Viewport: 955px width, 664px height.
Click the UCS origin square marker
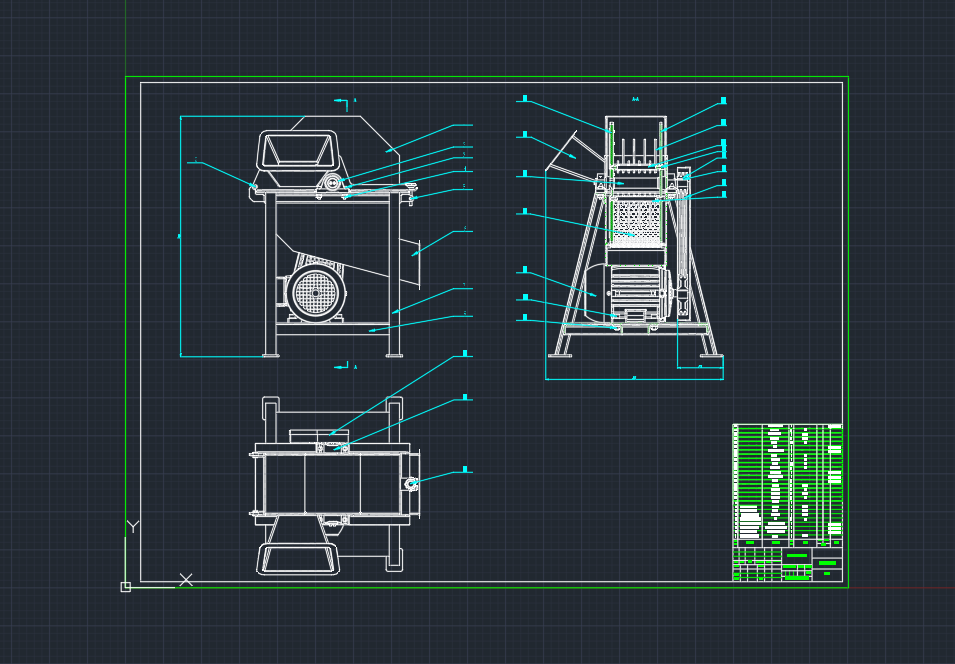coord(125,587)
